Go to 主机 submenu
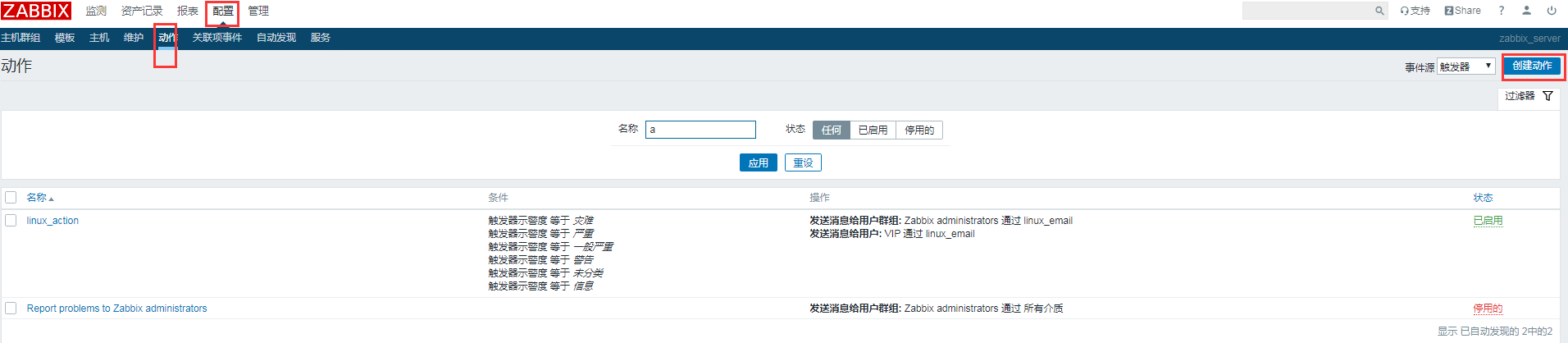The height and width of the screenshot is (343, 1568). (99, 38)
